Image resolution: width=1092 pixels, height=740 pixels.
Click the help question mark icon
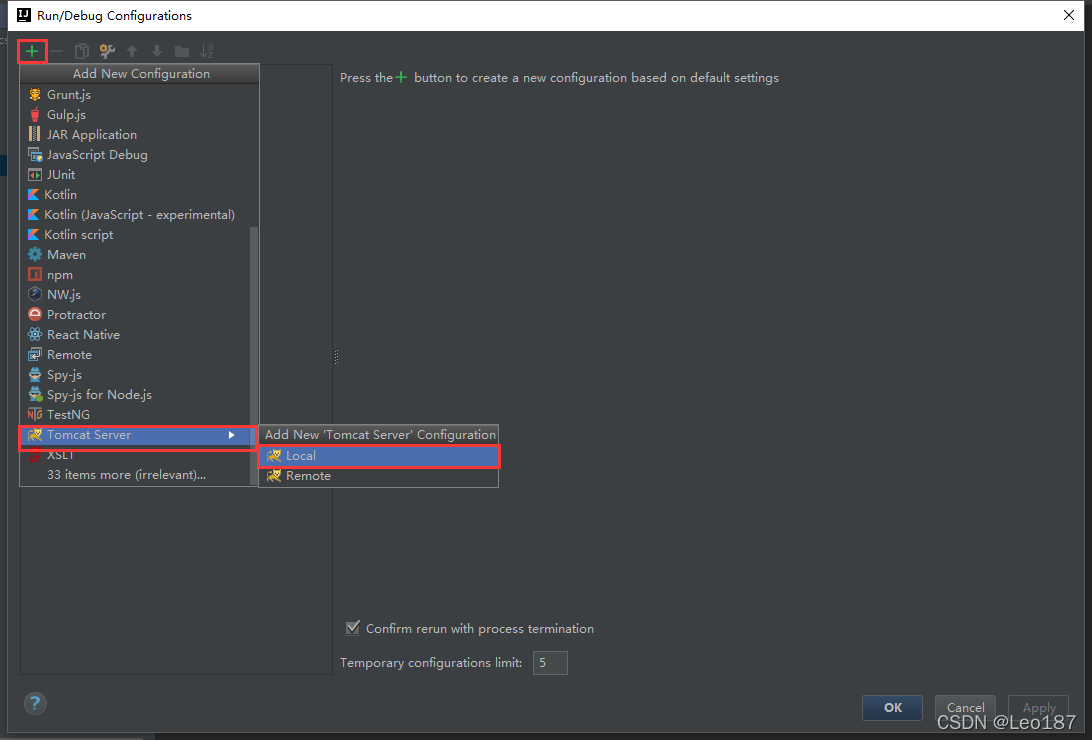coord(35,703)
